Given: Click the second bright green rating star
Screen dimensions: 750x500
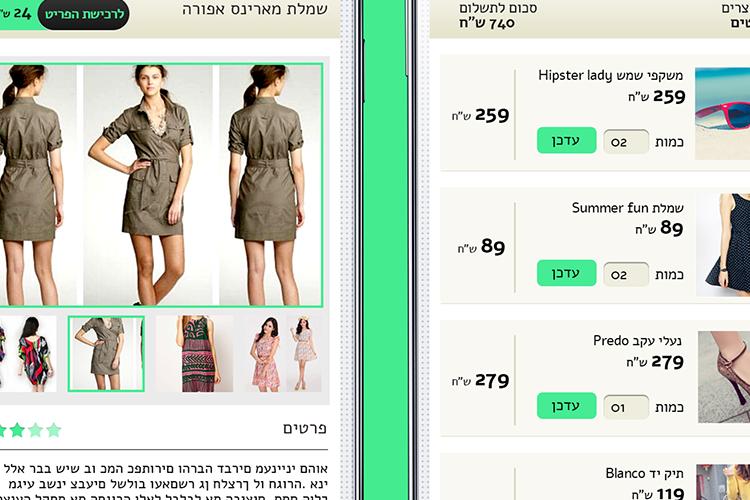Looking at the screenshot, I should 17,430.
